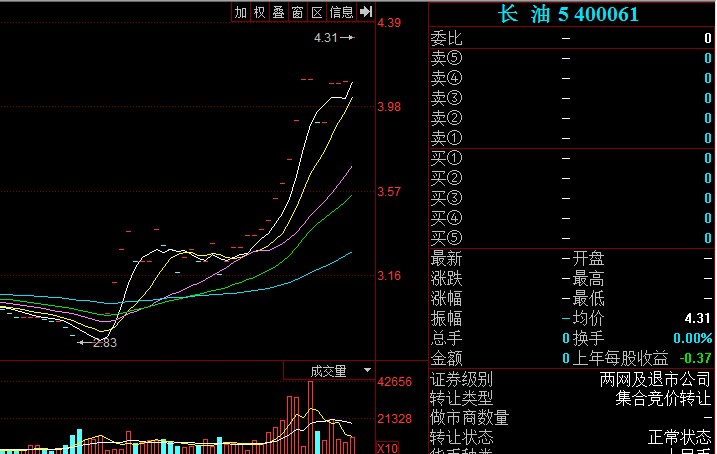Select the 卖① ask row
This screenshot has width=717, height=454.
570,137
